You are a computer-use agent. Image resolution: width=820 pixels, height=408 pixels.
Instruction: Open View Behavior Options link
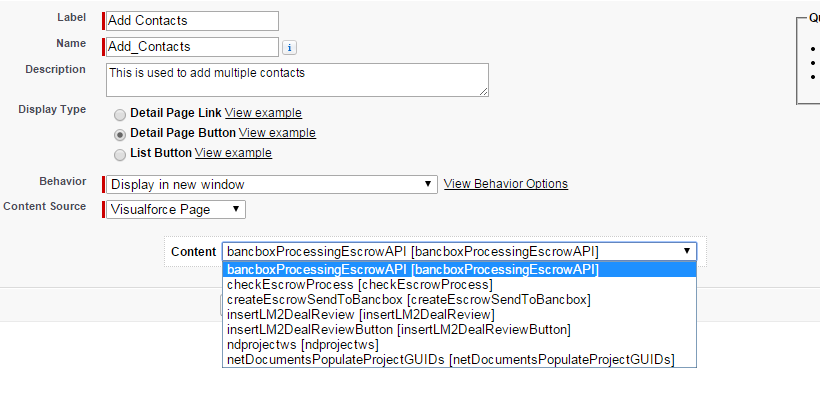505,184
